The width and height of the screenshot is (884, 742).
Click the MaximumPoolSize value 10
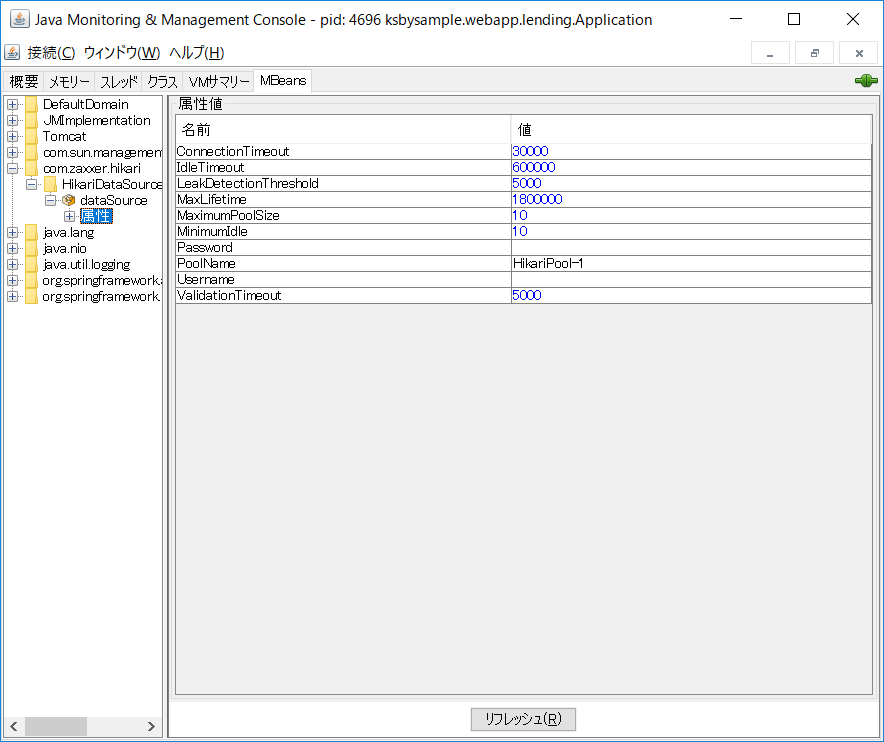point(520,215)
